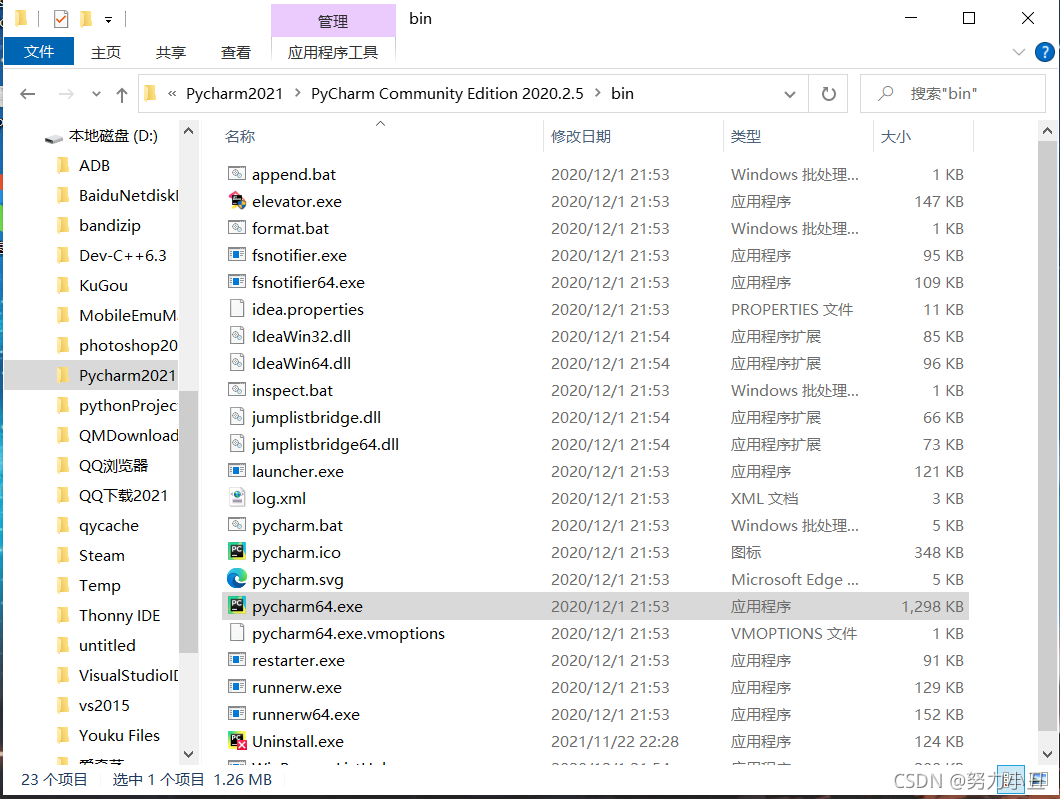1060x799 pixels.
Task: Select the format.bat file name
Action: (290, 228)
